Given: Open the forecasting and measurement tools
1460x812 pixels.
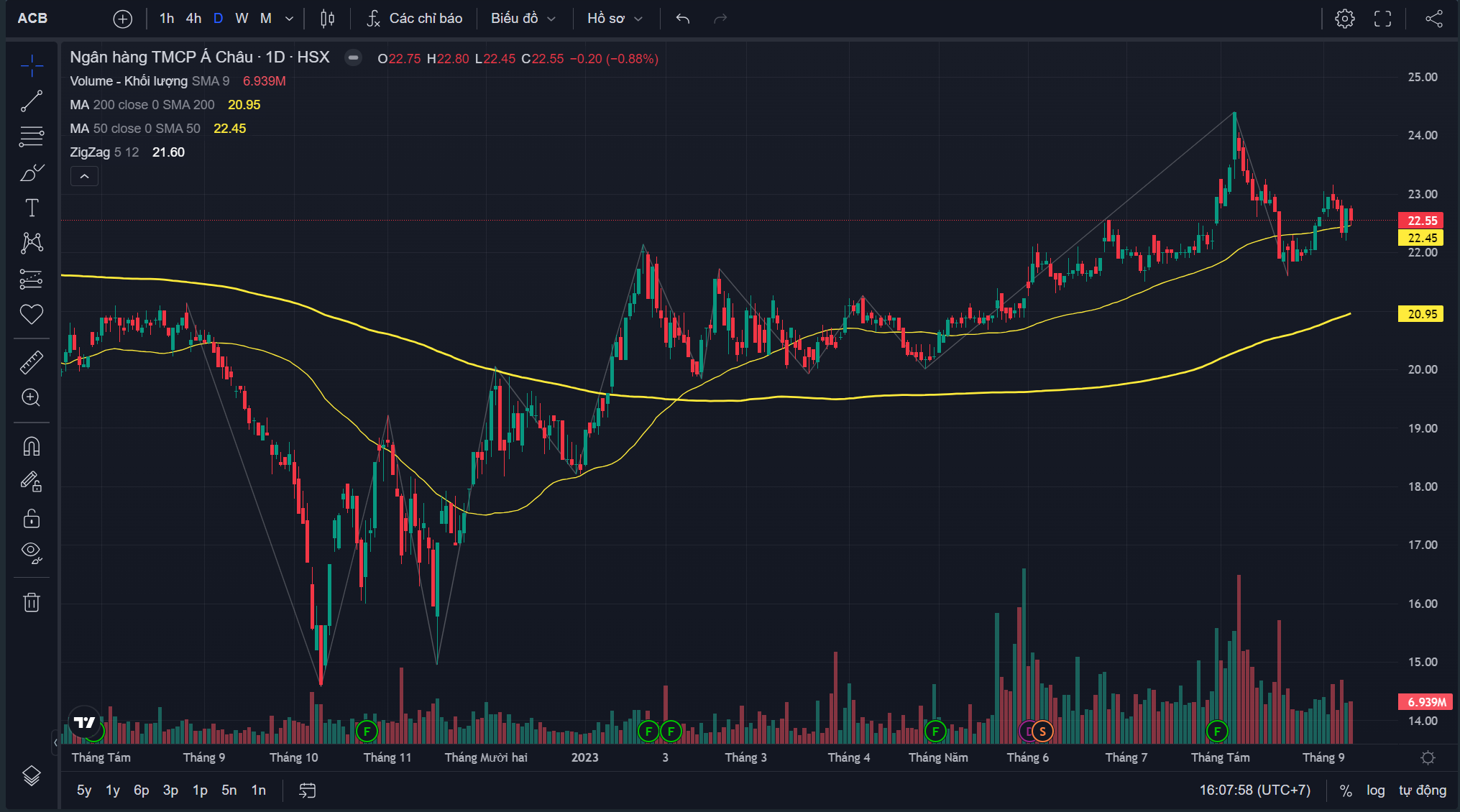Looking at the screenshot, I should 32,279.
